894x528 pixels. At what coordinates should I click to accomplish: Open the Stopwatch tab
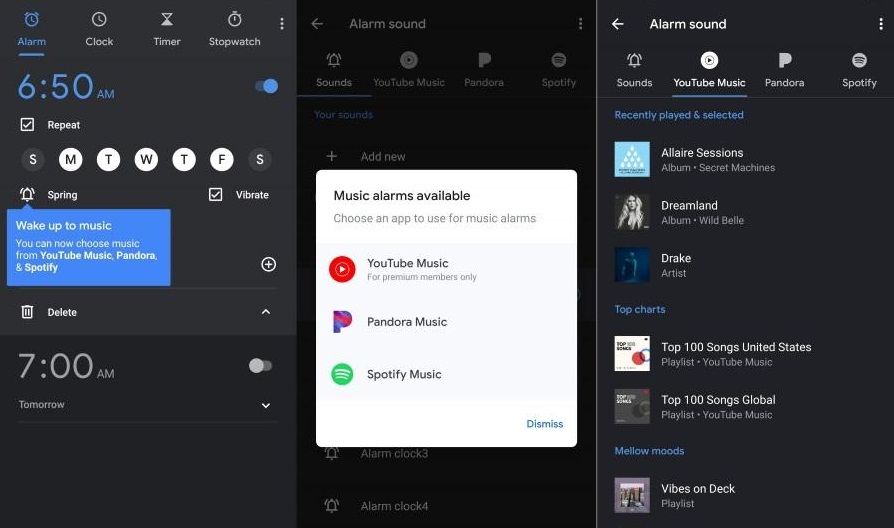234,30
